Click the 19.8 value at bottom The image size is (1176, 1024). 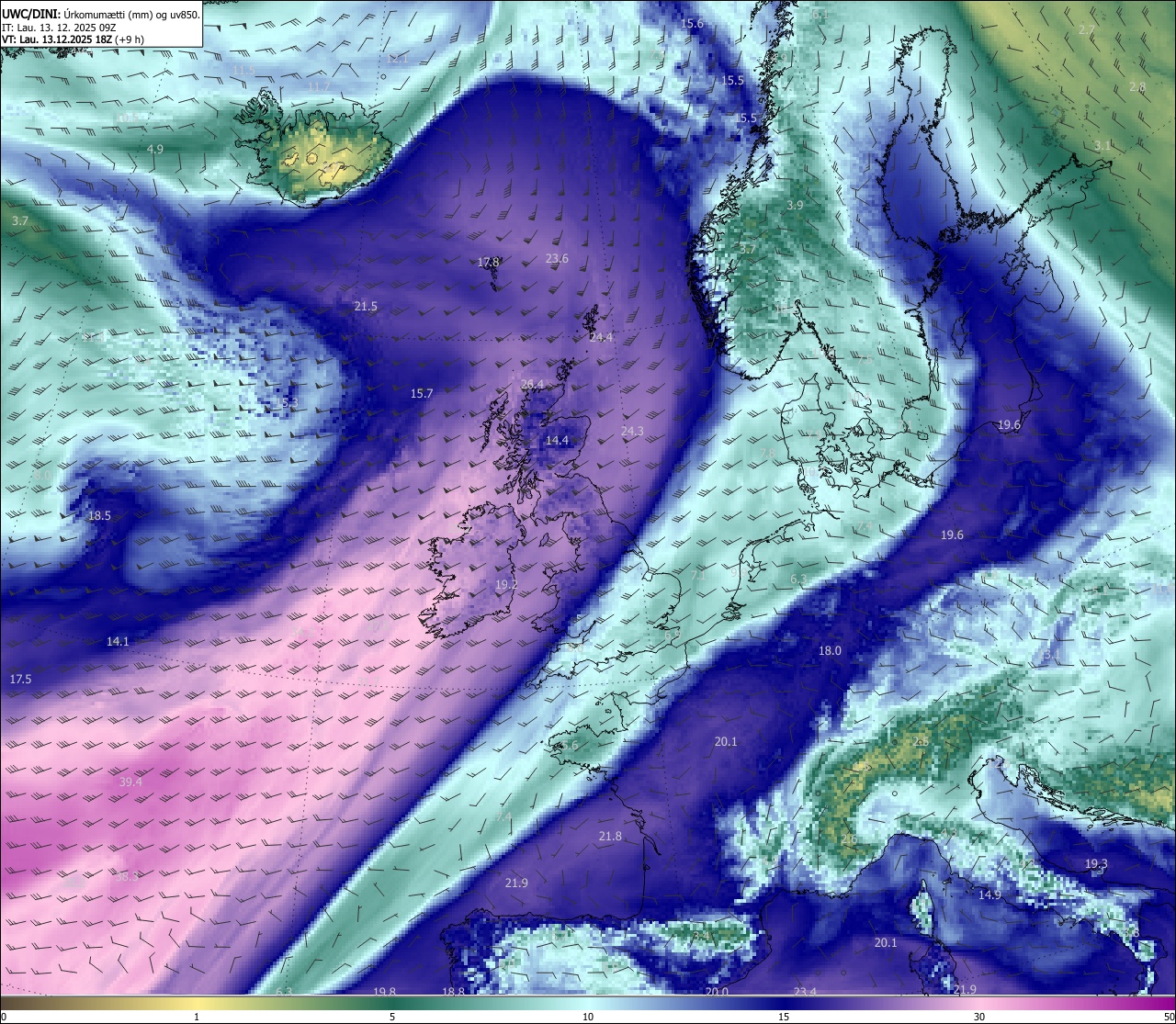[x=384, y=992]
